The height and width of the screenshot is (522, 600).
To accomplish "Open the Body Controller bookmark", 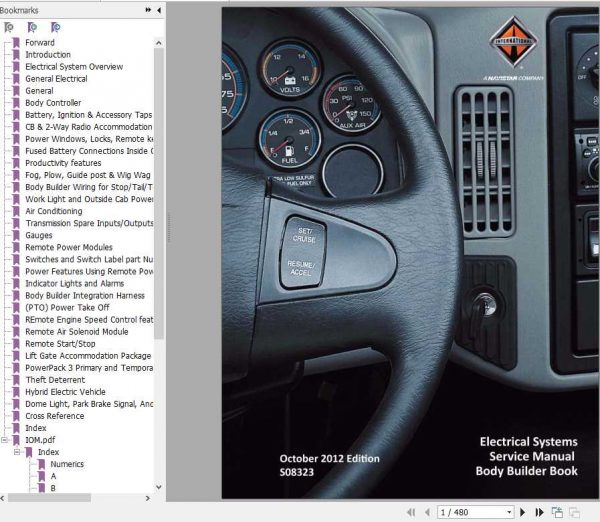I will pyautogui.click(x=53, y=103).
